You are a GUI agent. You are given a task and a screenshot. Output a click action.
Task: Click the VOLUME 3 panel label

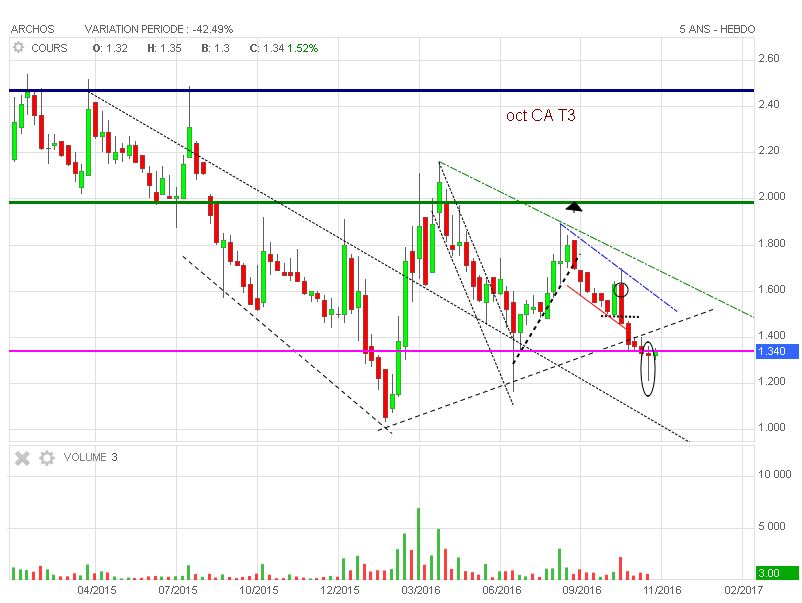[x=90, y=457]
